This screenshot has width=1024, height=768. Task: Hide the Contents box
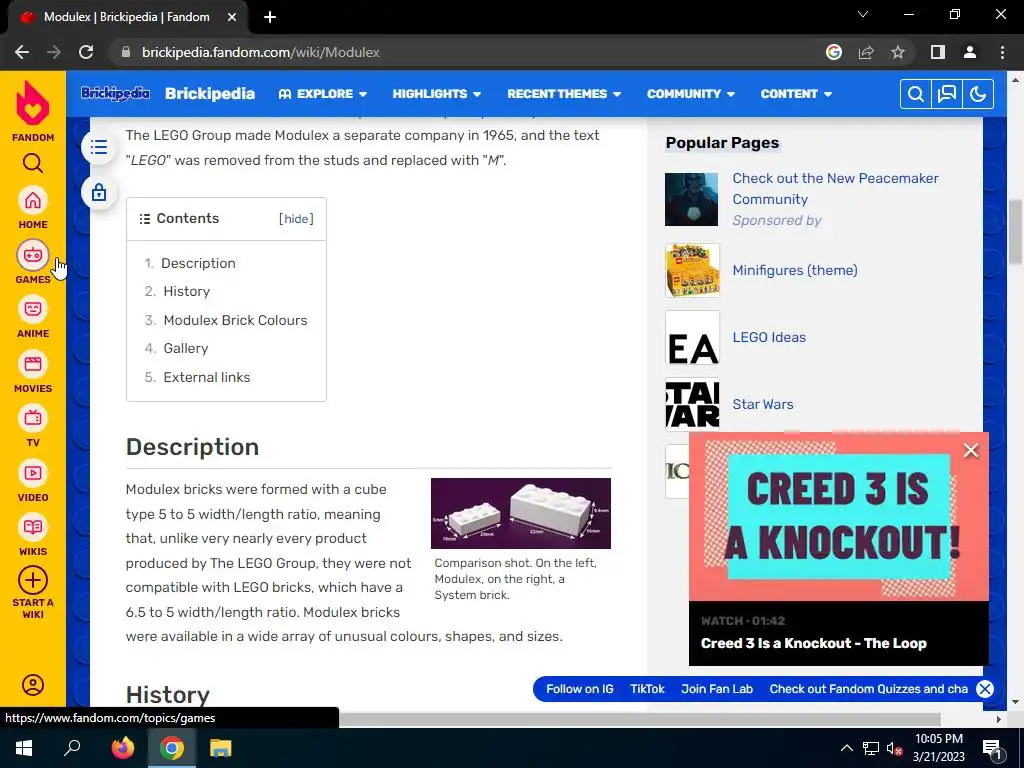296,219
